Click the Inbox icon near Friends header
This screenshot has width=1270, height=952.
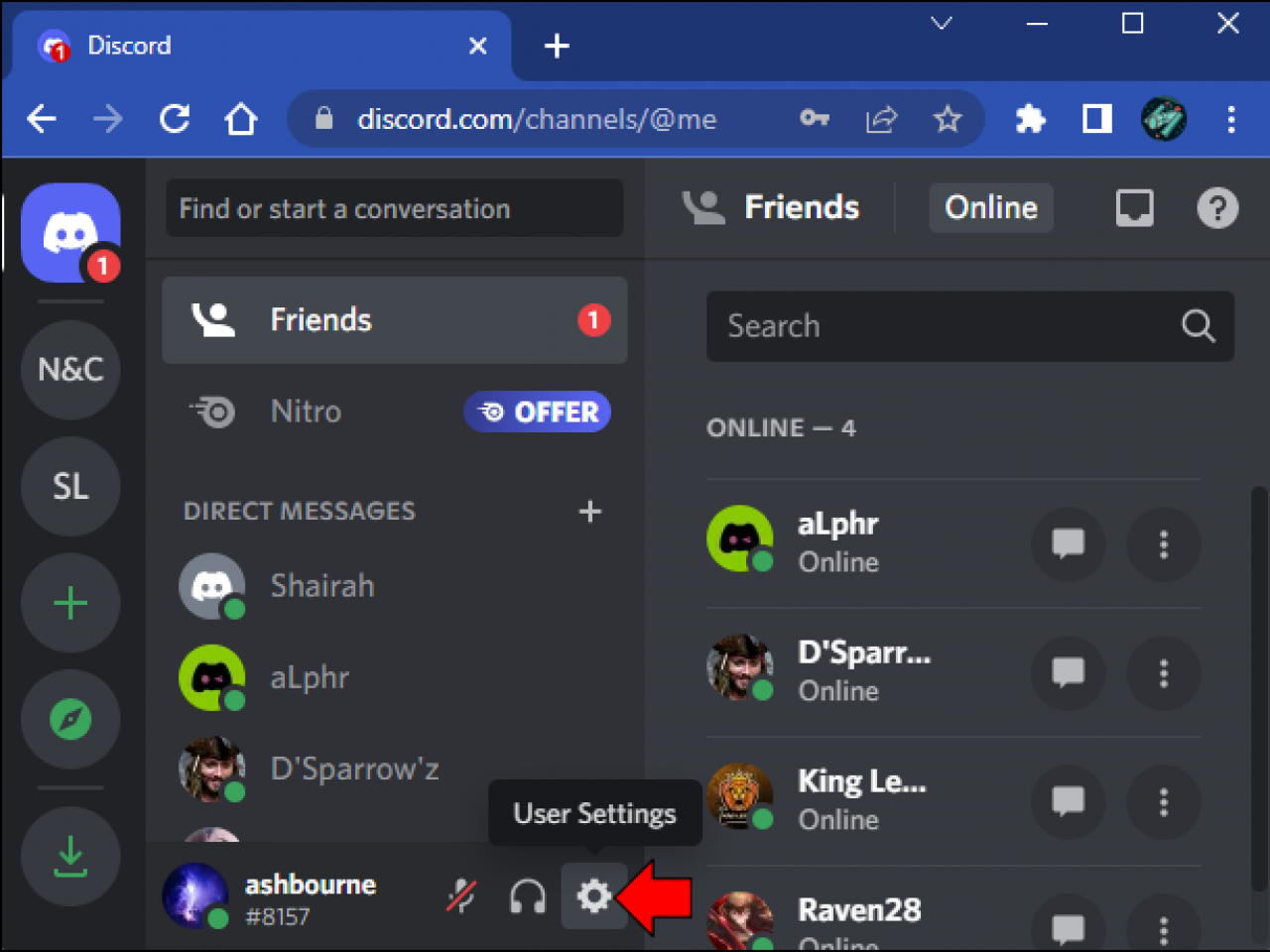point(1134,207)
